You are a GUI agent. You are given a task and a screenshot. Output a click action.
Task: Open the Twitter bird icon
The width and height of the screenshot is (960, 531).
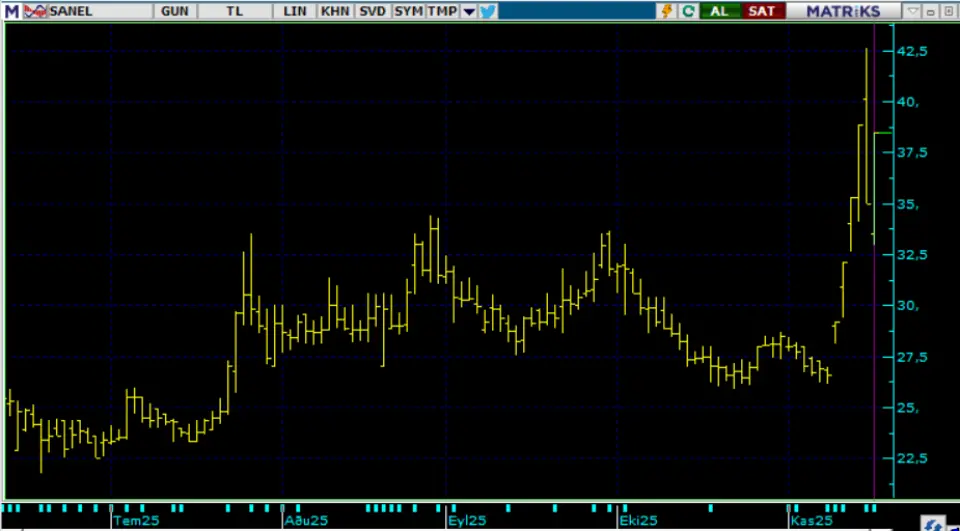[x=488, y=11]
